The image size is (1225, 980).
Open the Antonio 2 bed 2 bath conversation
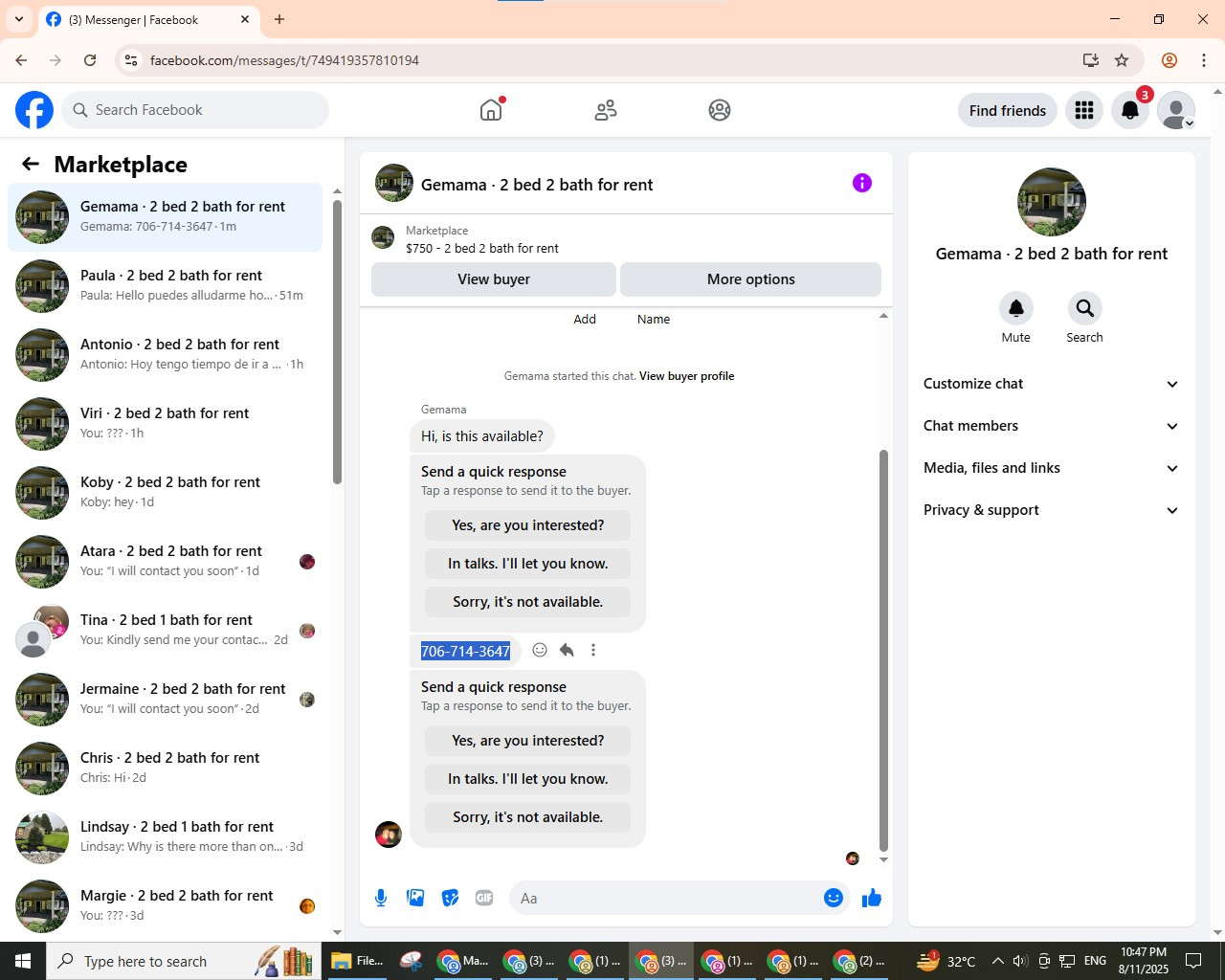[x=166, y=354]
